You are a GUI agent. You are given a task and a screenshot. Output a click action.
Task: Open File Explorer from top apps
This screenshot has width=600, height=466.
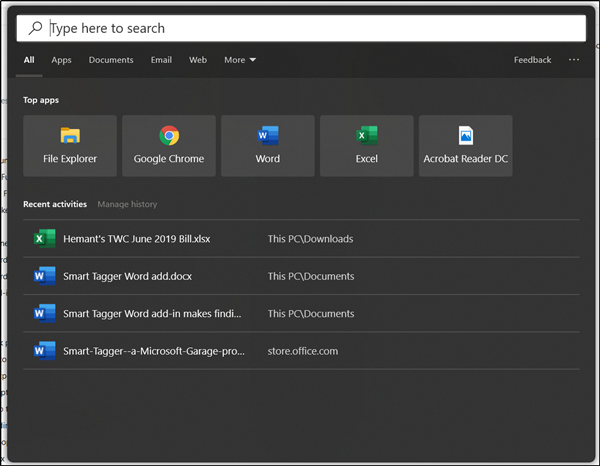[x=70, y=146]
